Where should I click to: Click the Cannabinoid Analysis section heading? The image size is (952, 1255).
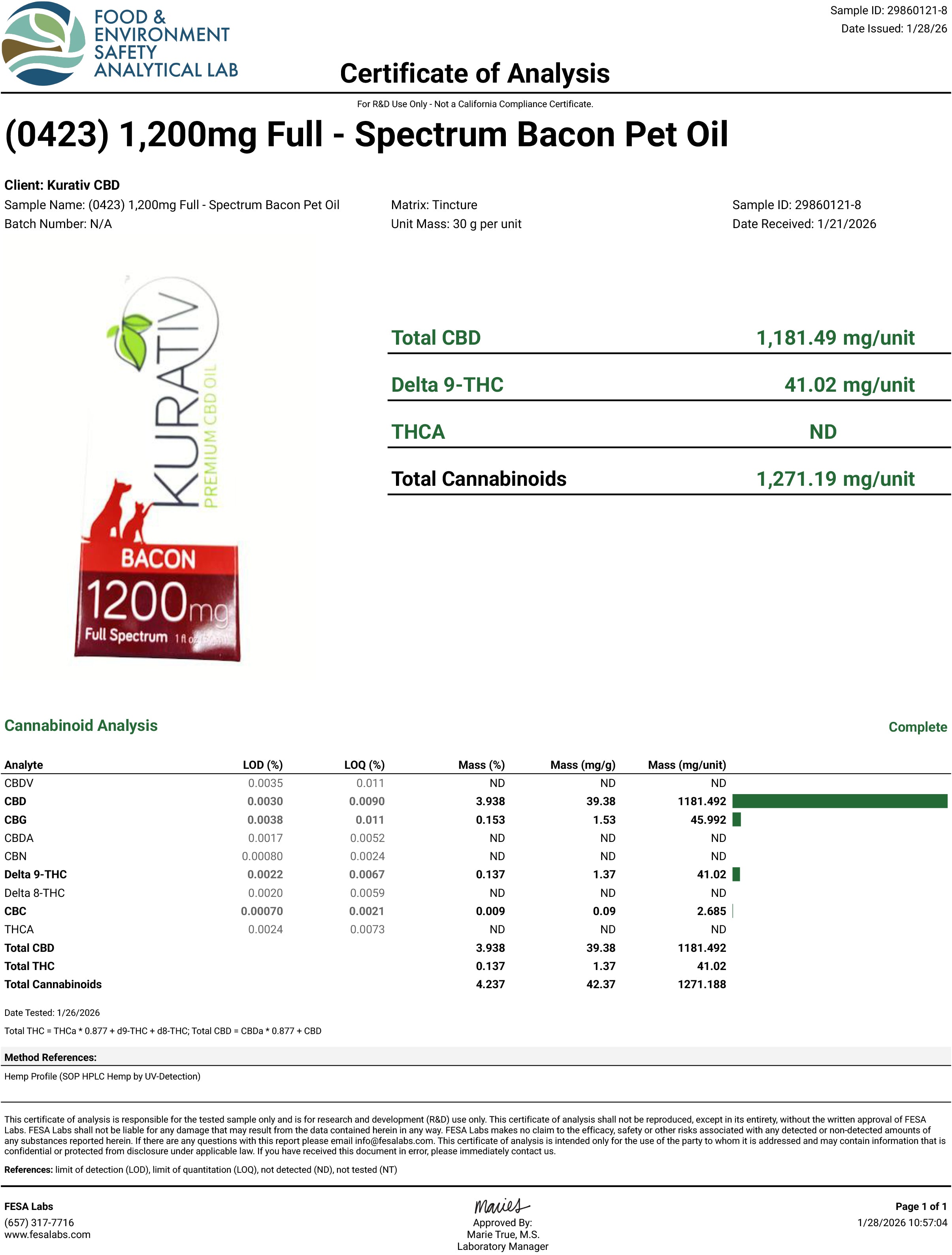pyautogui.click(x=81, y=726)
